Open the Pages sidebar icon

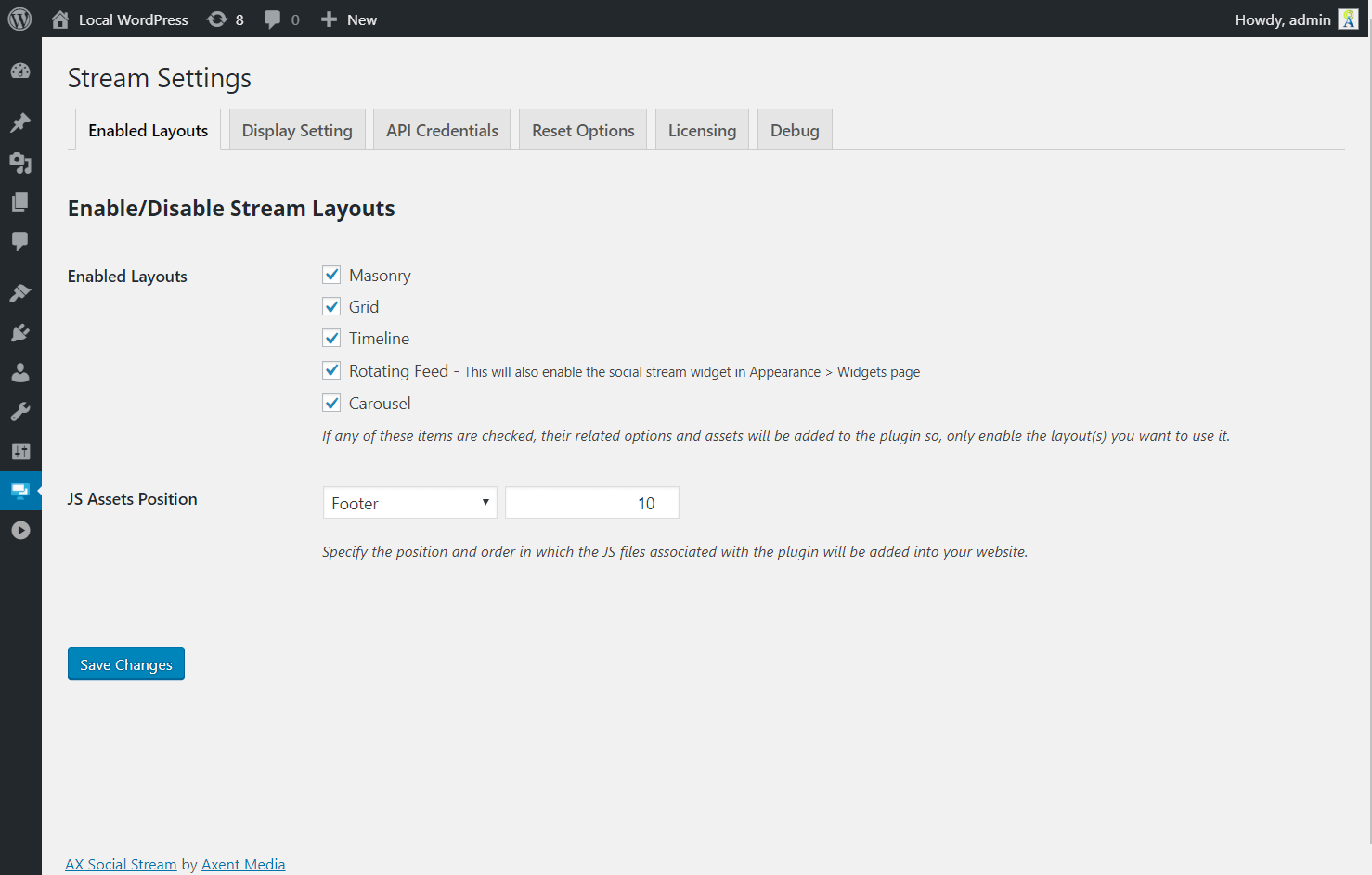point(20,202)
